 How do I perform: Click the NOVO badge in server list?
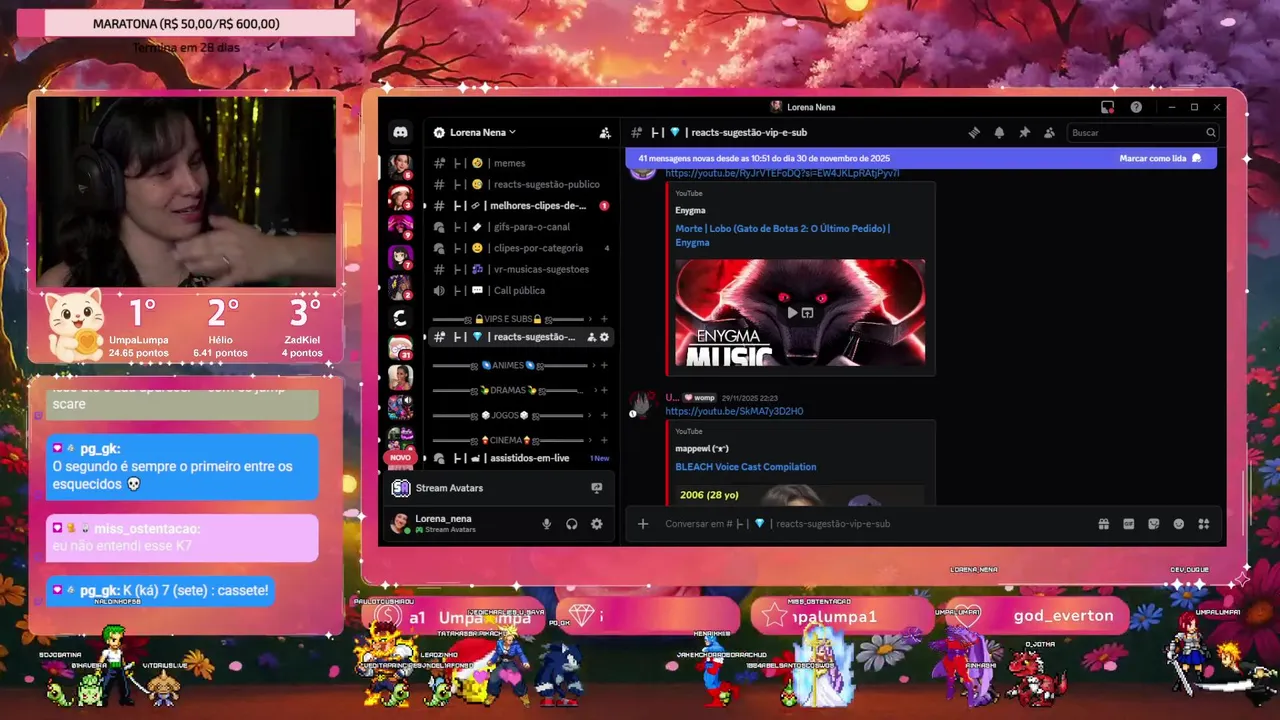[x=400, y=457]
